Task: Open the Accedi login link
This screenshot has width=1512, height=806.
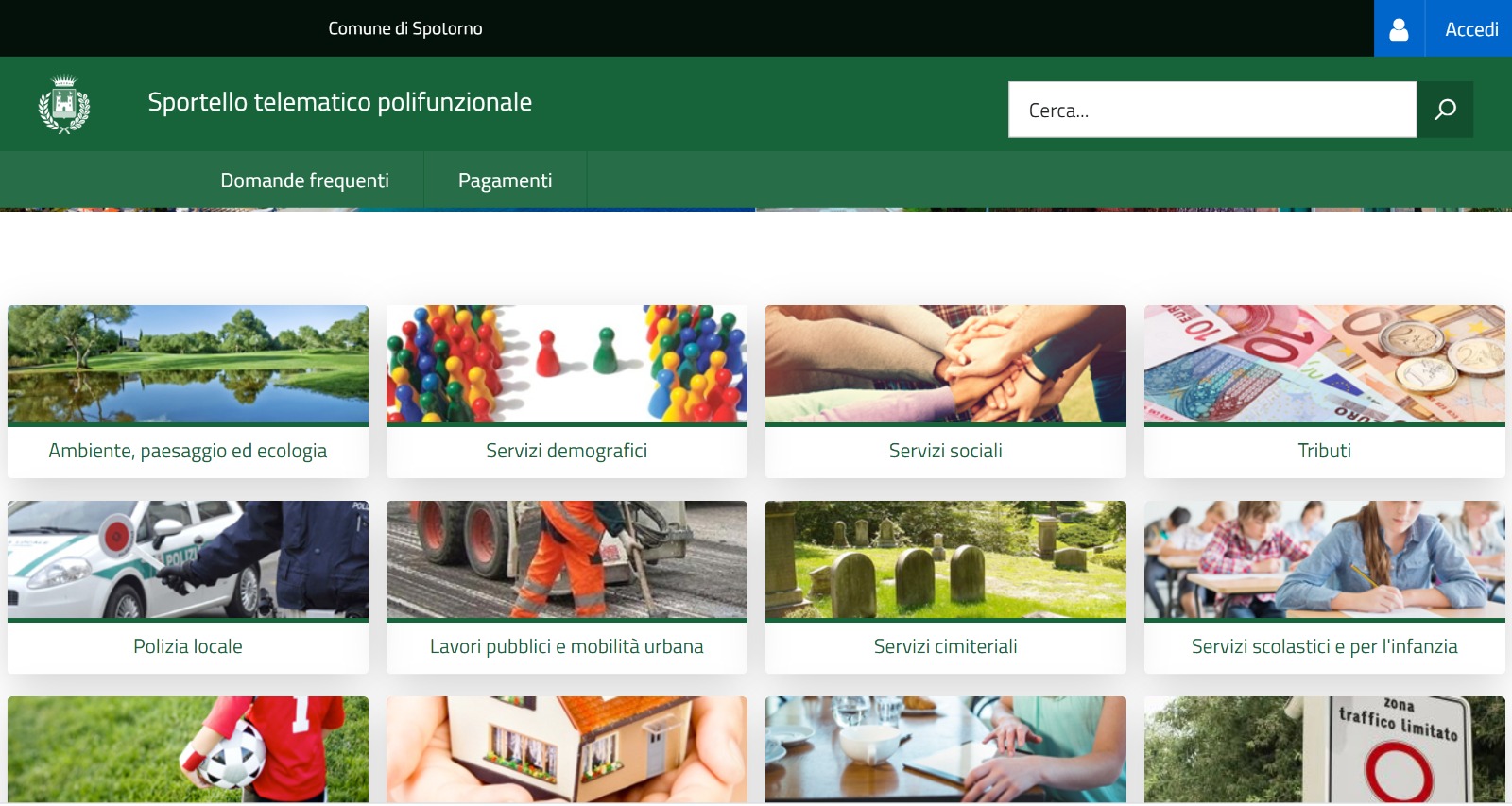Action: [x=1471, y=29]
